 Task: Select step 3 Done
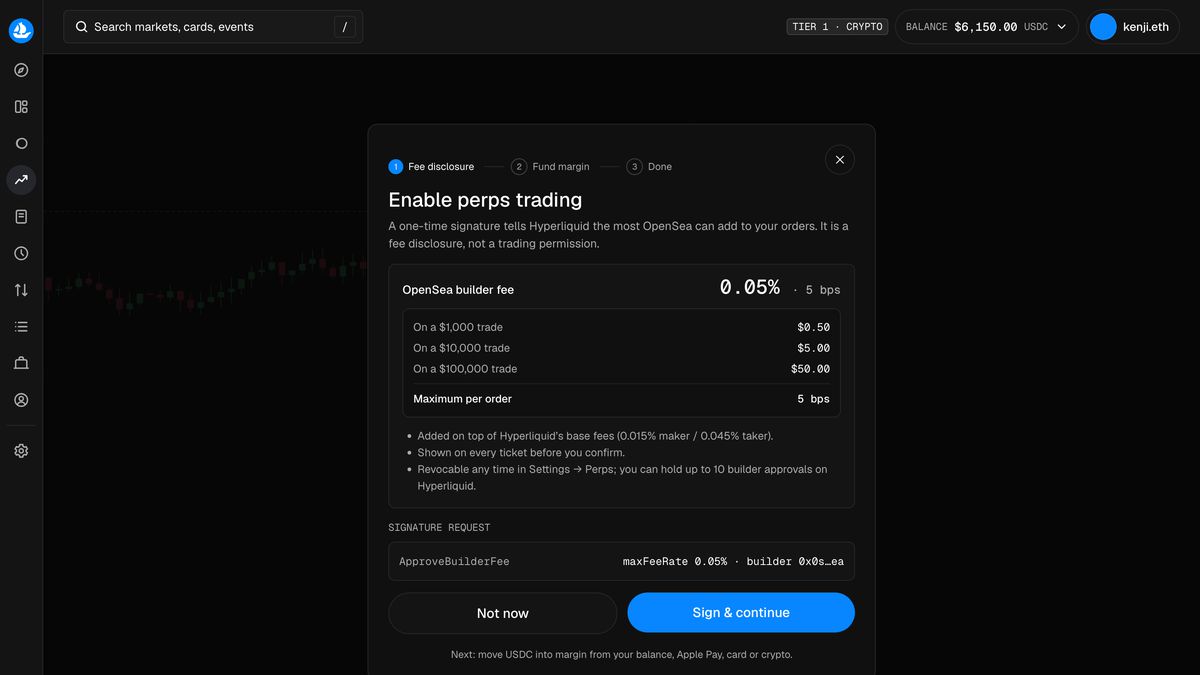pos(650,167)
